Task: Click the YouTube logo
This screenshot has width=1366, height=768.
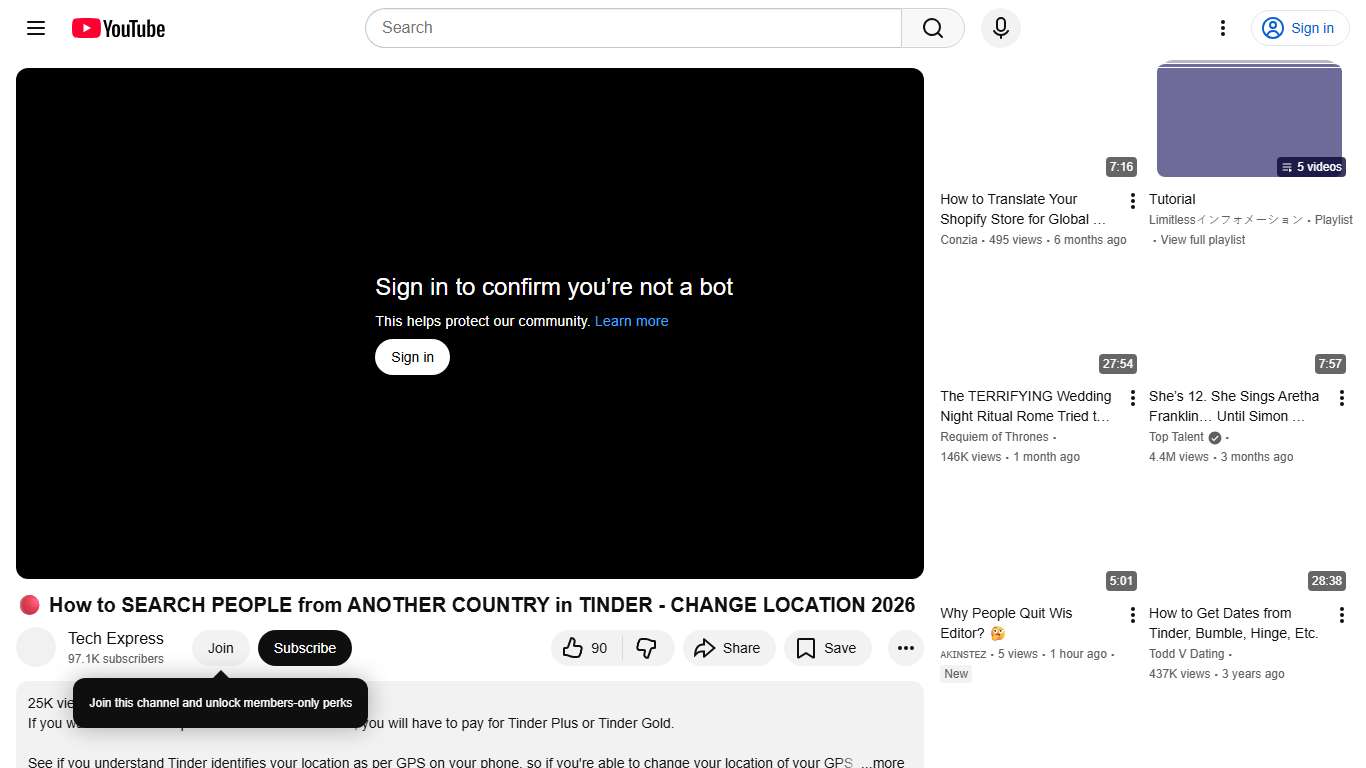Action: pos(117,28)
